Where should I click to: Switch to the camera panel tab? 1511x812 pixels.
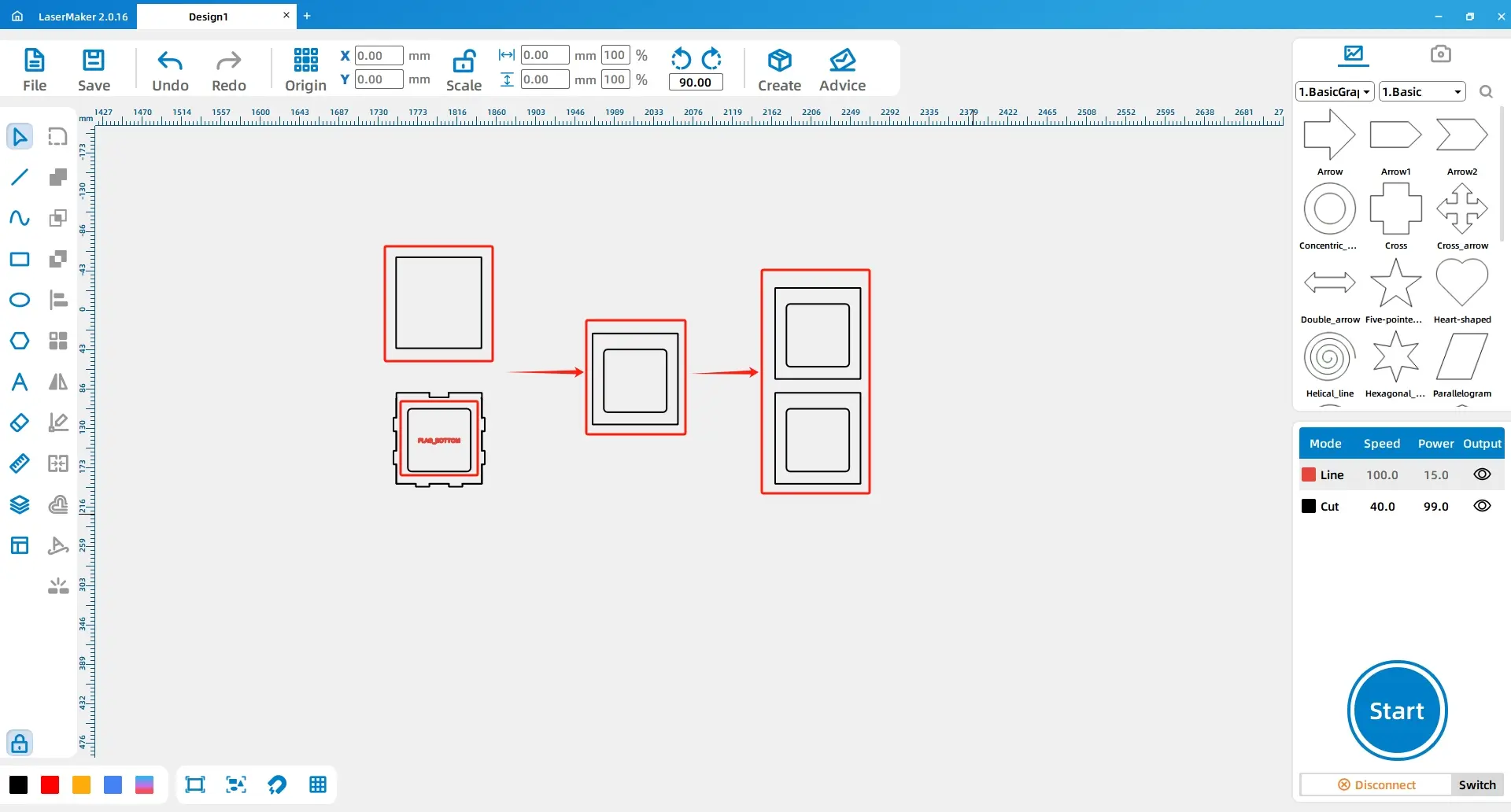[x=1440, y=54]
